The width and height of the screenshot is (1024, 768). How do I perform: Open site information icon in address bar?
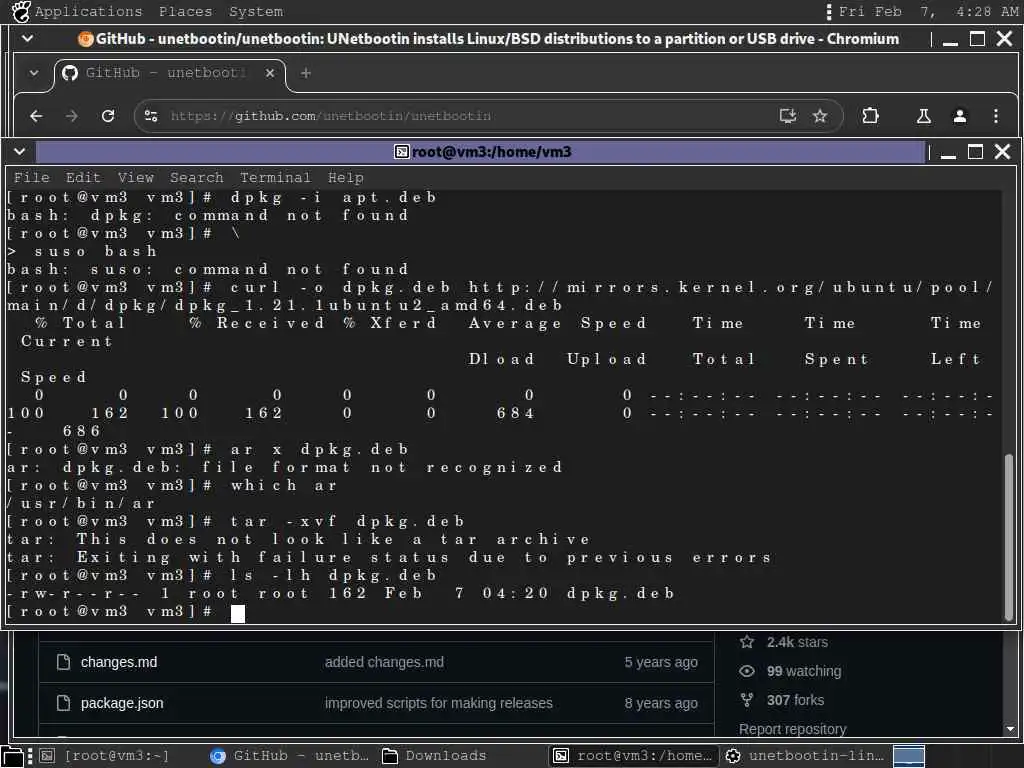coord(151,116)
